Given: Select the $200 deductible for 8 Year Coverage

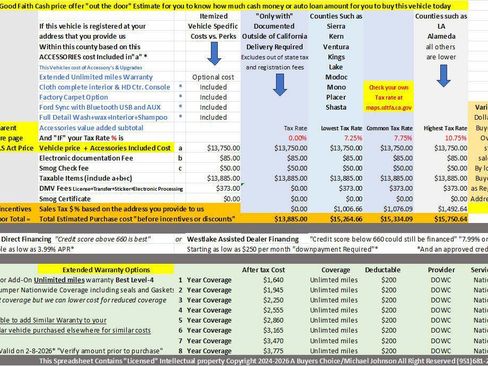Looking at the screenshot, I should tap(389, 351).
